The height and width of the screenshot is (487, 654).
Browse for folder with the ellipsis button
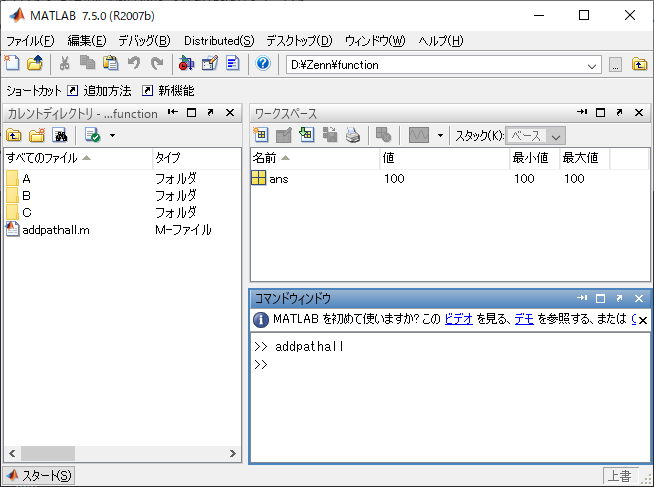point(615,65)
